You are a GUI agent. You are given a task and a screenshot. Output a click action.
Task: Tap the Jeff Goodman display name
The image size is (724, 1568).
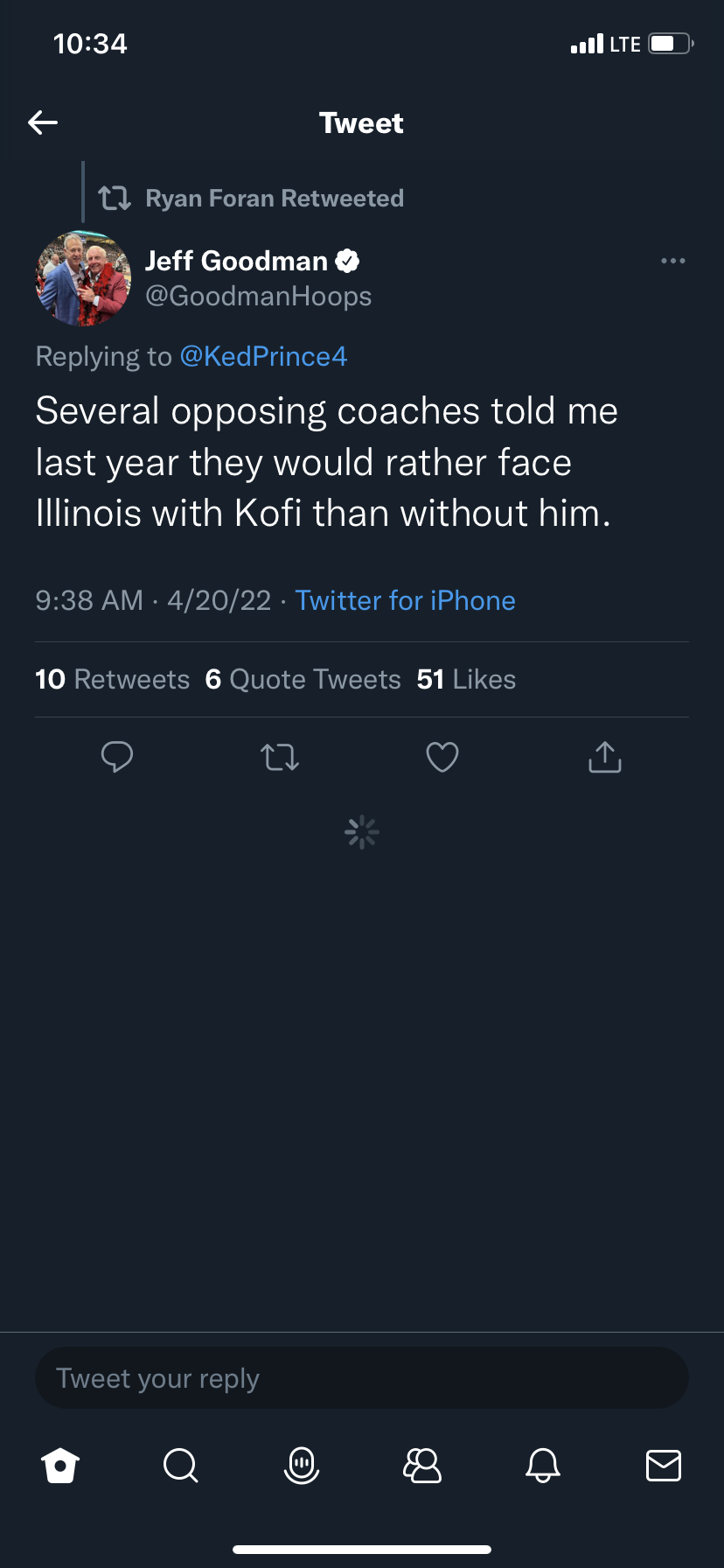pyautogui.click(x=236, y=261)
